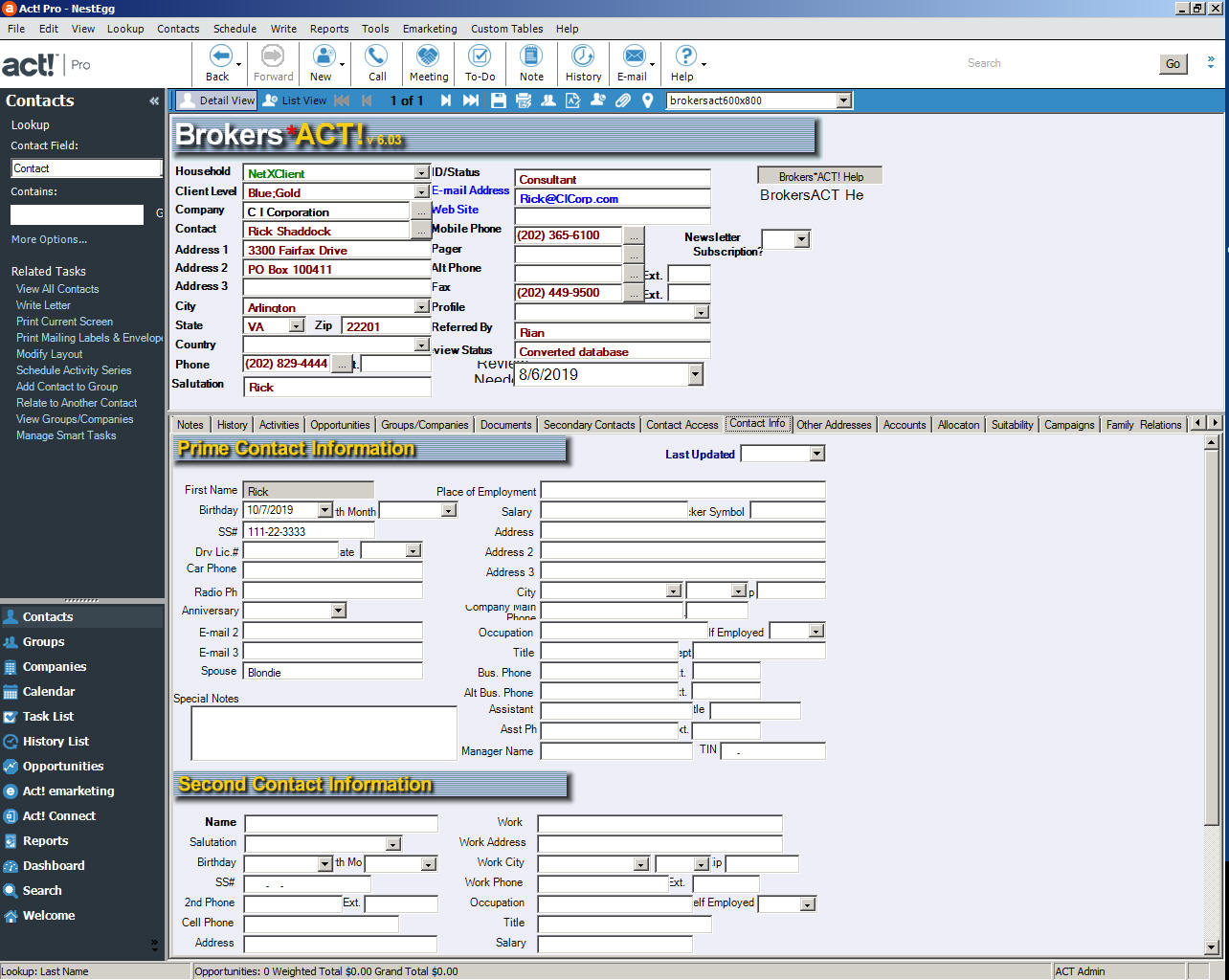Image resolution: width=1229 pixels, height=980 pixels.
Task: Click the History clock toolbar icon
Action: point(583,56)
